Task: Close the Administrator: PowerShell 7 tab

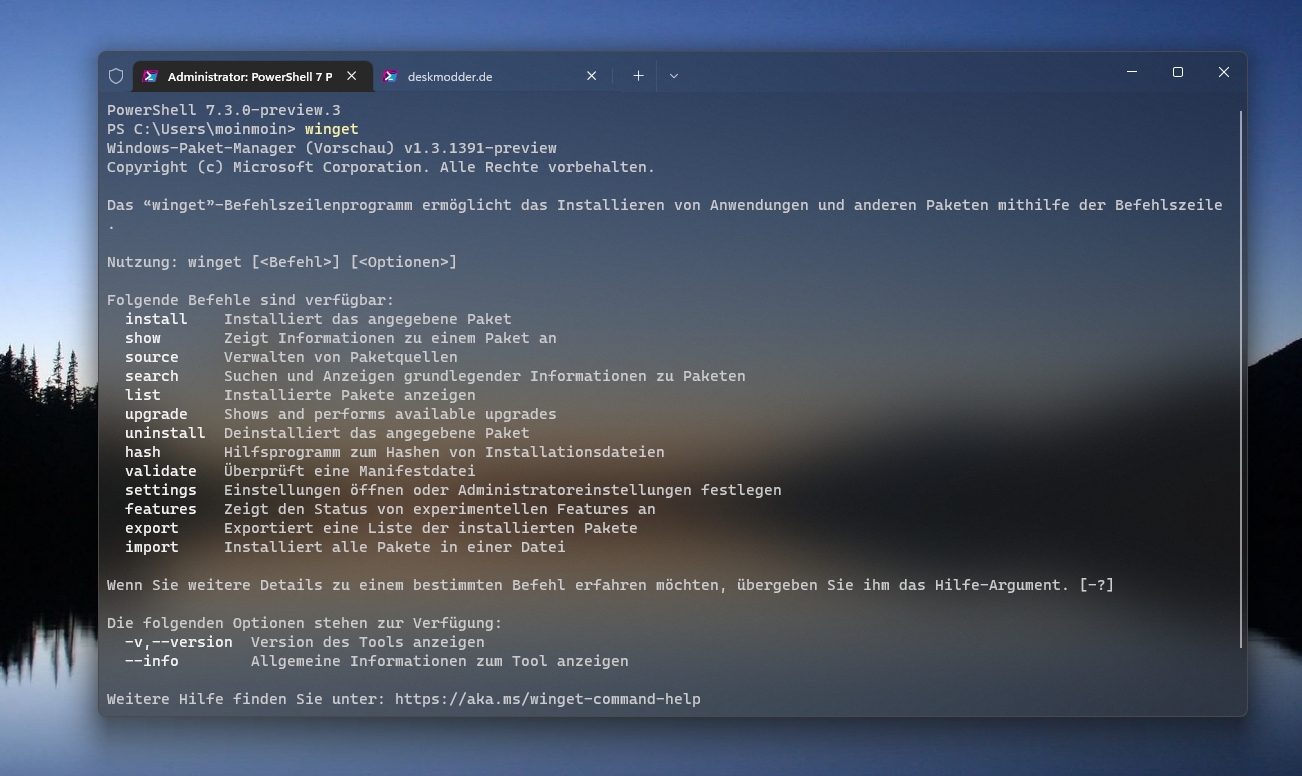Action: point(351,76)
